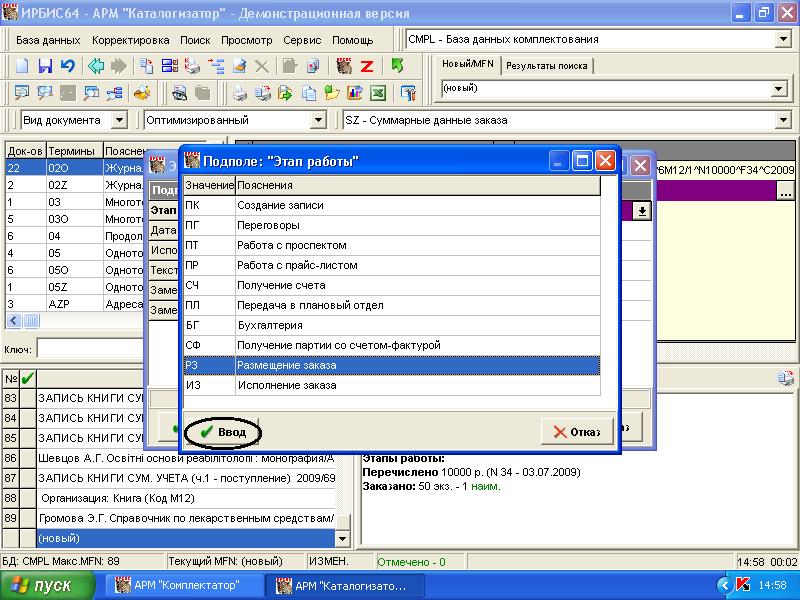Image resolution: width=800 pixels, height=600 pixels.
Task: Click the eye preview icon in toolbar
Action: tap(179, 94)
